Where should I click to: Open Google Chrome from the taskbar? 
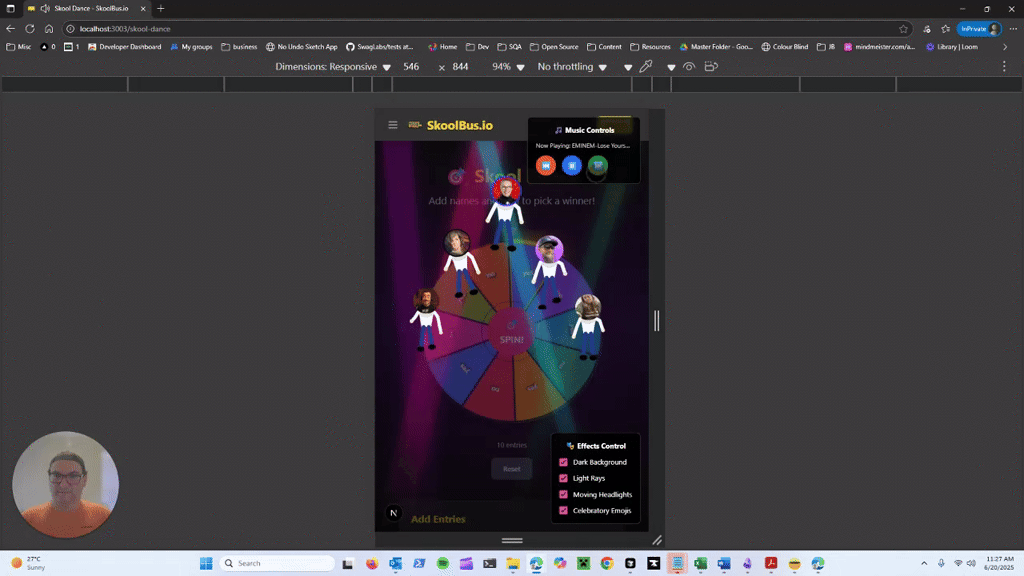607,563
